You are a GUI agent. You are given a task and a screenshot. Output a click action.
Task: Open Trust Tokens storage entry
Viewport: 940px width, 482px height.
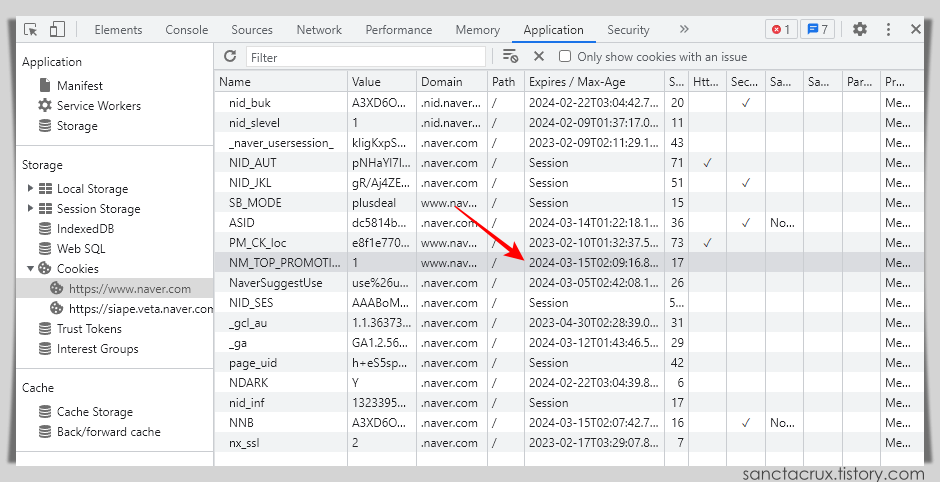[x=80, y=329]
